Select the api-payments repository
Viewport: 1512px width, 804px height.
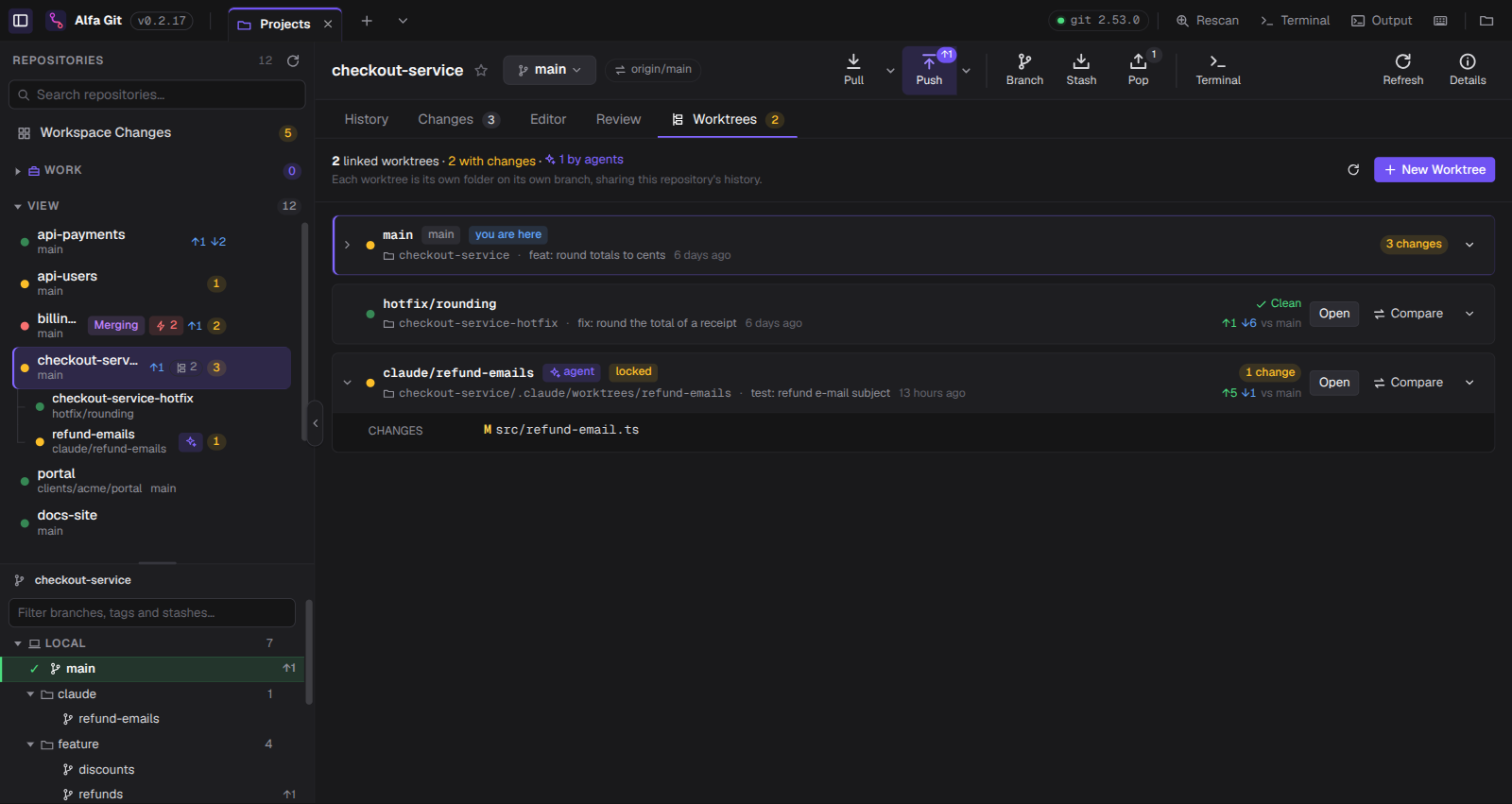tap(151, 242)
